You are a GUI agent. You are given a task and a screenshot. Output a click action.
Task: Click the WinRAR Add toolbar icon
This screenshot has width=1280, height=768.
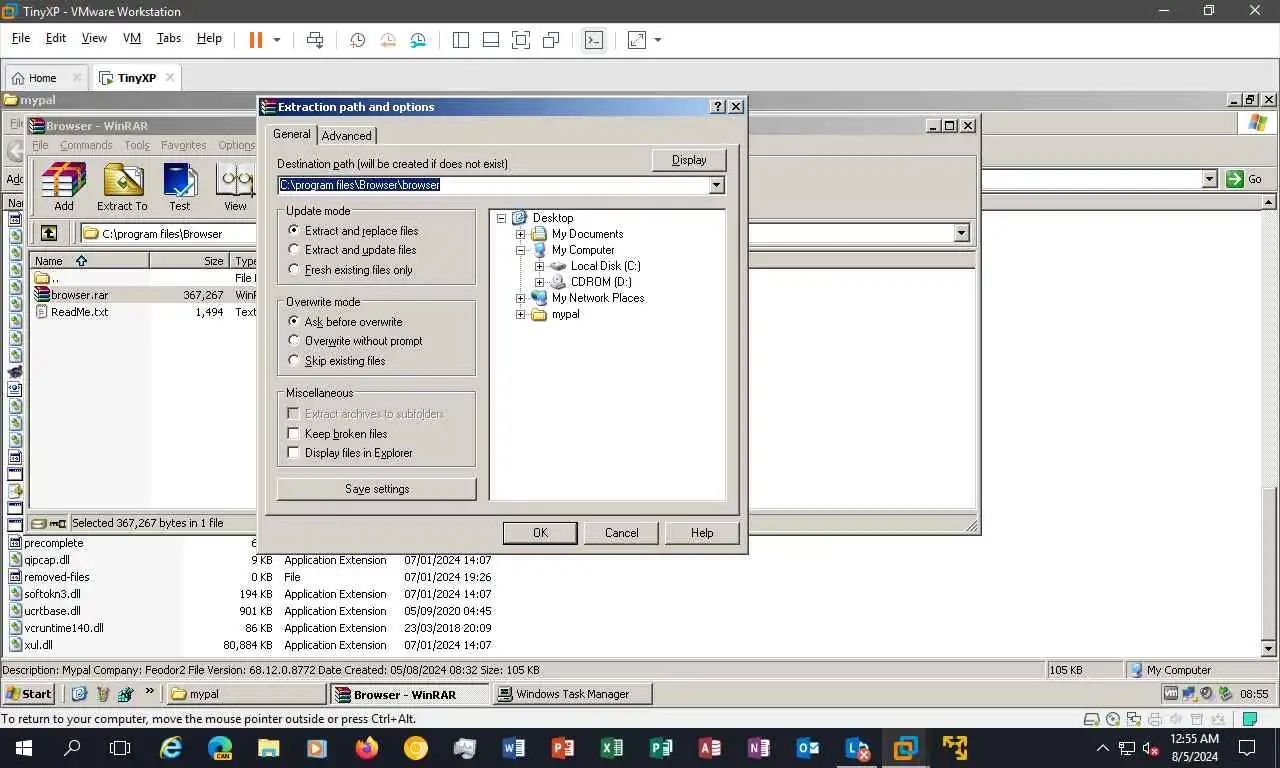64,187
